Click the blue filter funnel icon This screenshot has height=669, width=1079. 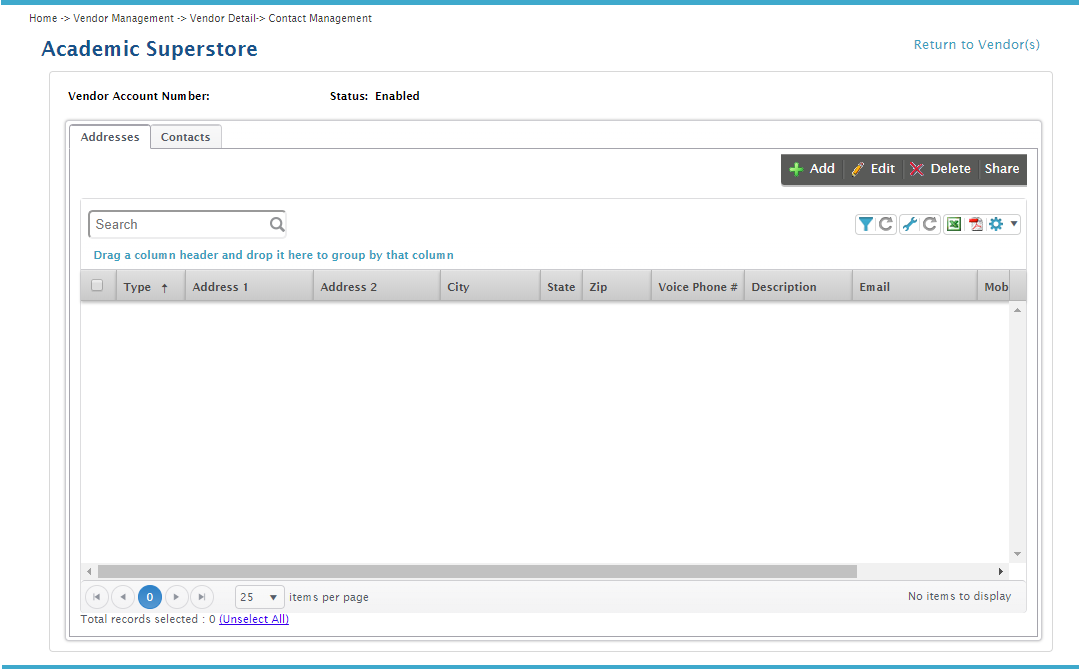(x=866, y=224)
